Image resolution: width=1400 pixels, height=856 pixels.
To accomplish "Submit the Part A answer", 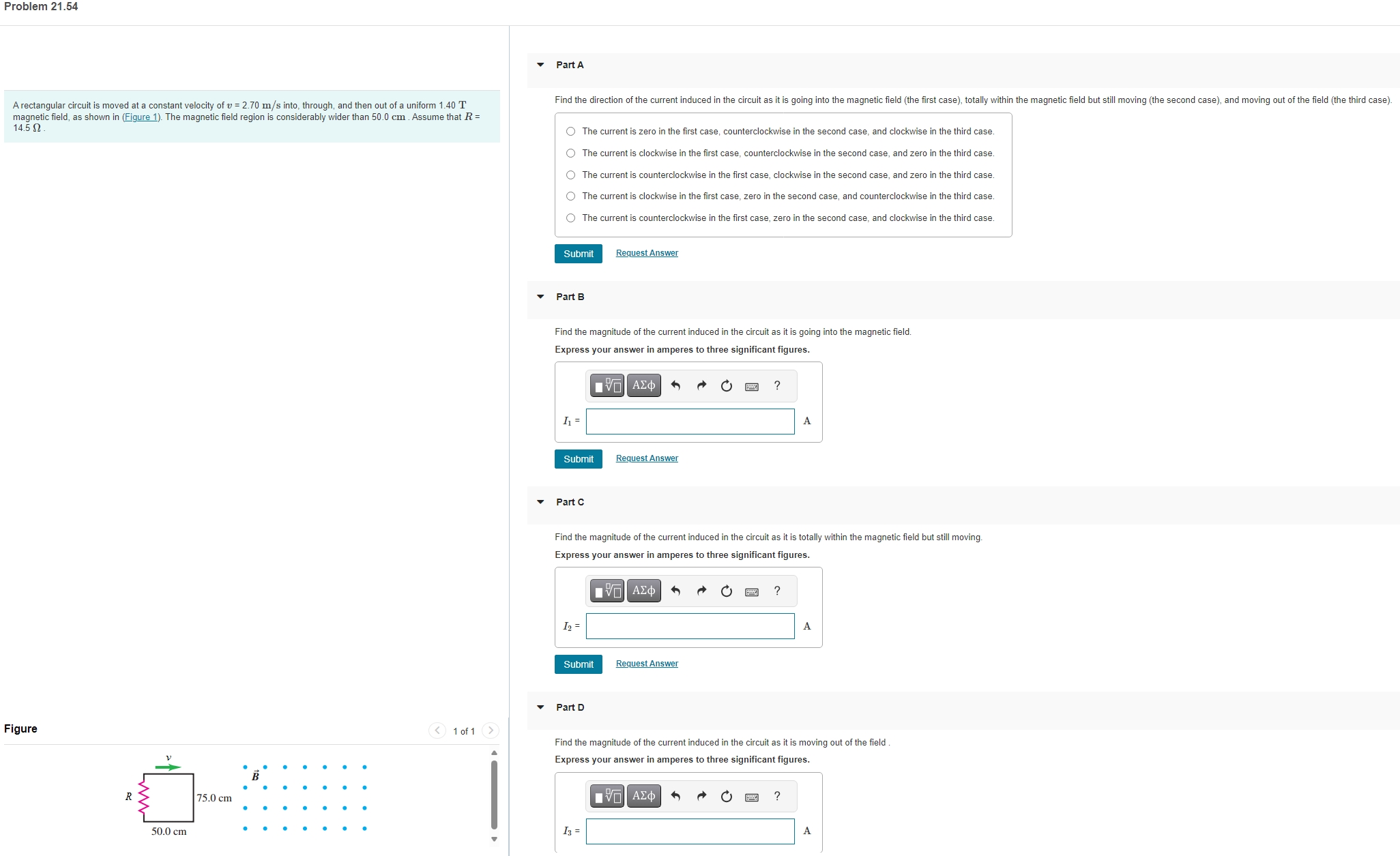I will [578, 254].
